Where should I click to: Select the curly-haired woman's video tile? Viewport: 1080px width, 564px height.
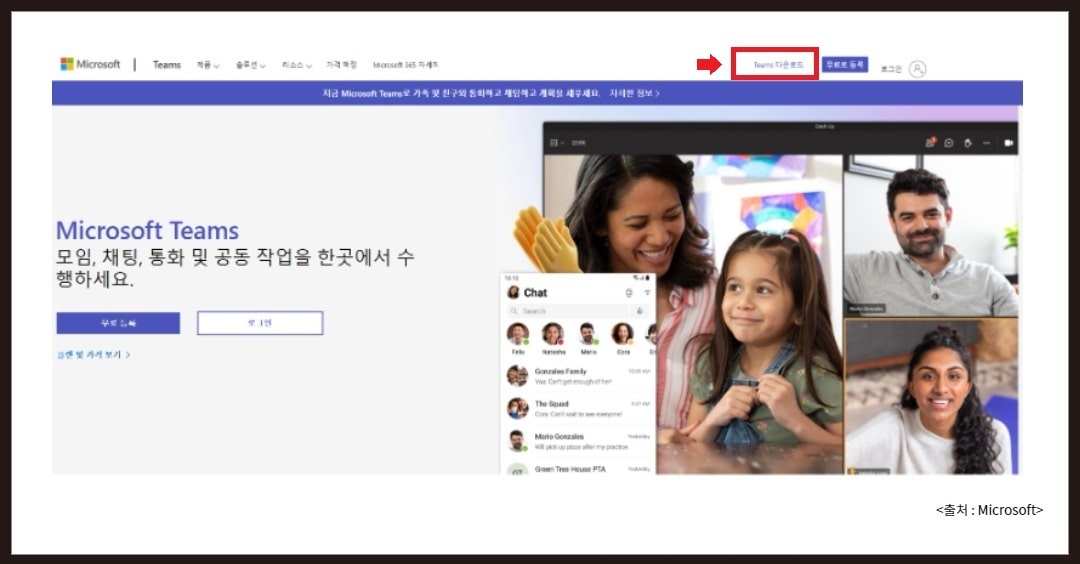[931, 397]
